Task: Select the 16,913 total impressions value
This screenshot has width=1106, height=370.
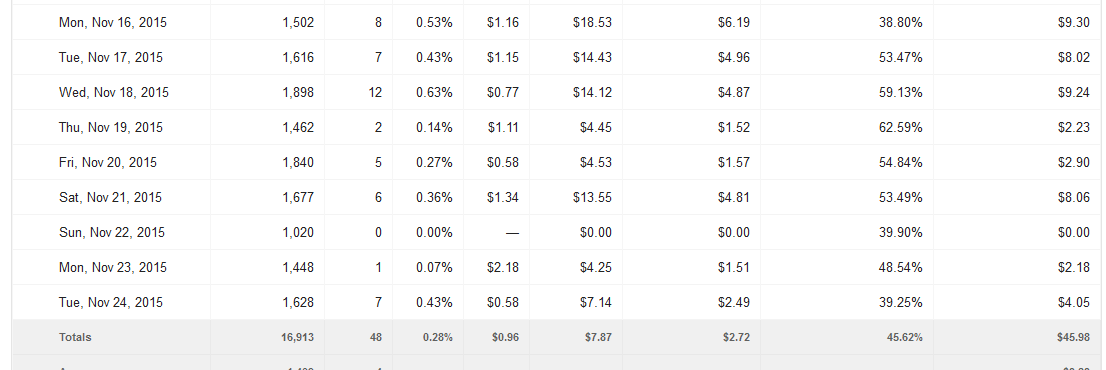Action: [298, 338]
